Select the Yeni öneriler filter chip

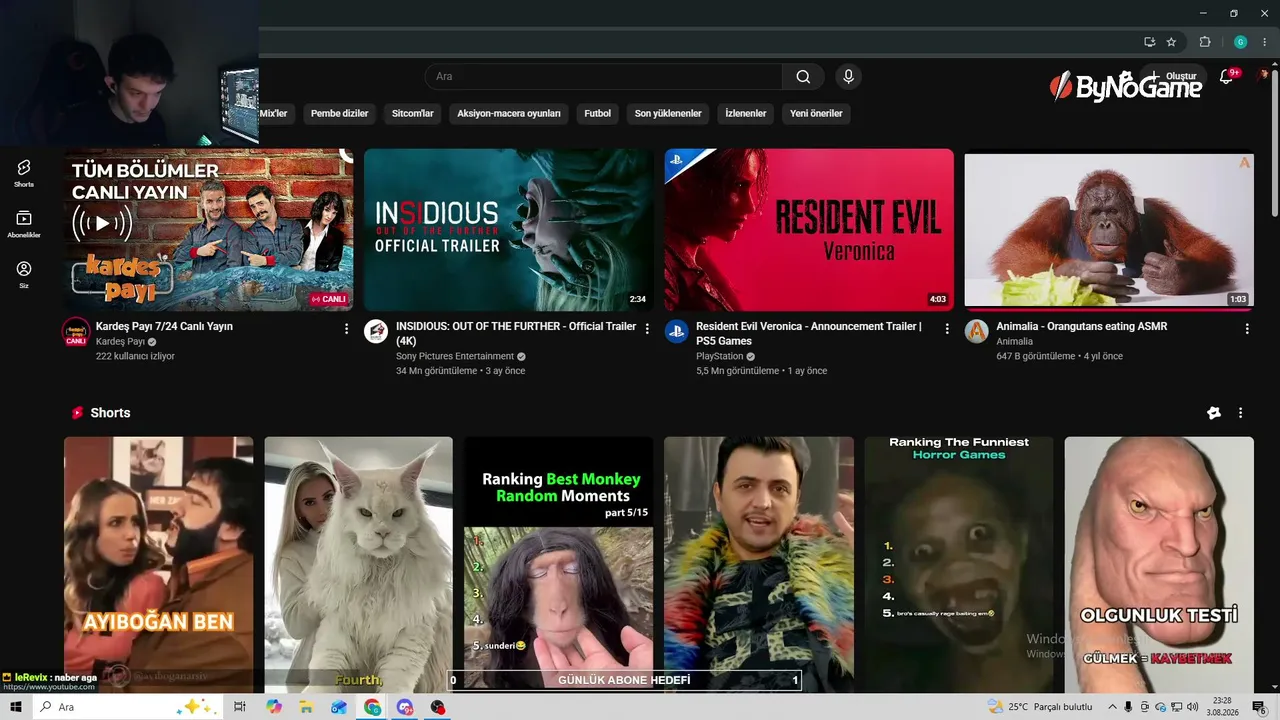(x=816, y=113)
